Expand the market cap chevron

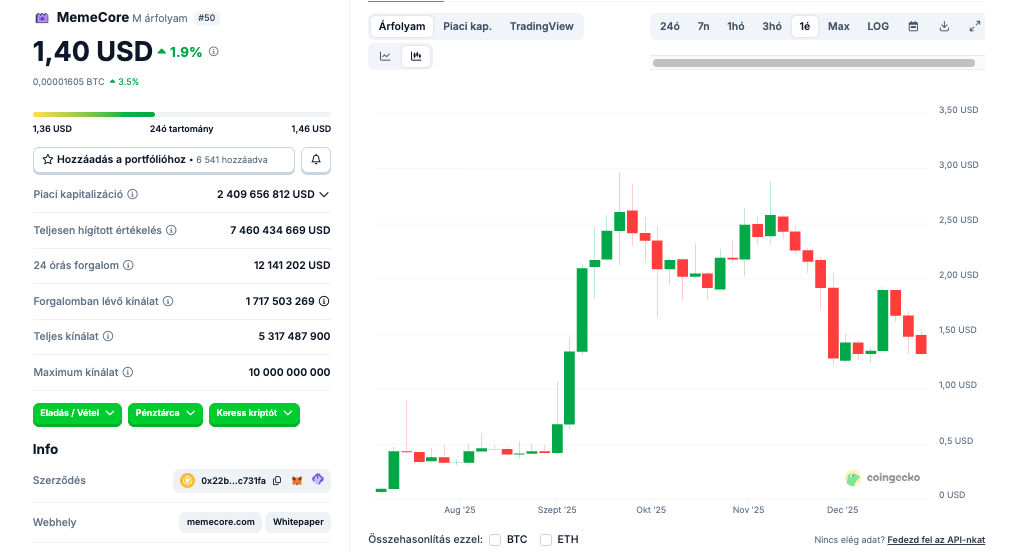coord(324,194)
